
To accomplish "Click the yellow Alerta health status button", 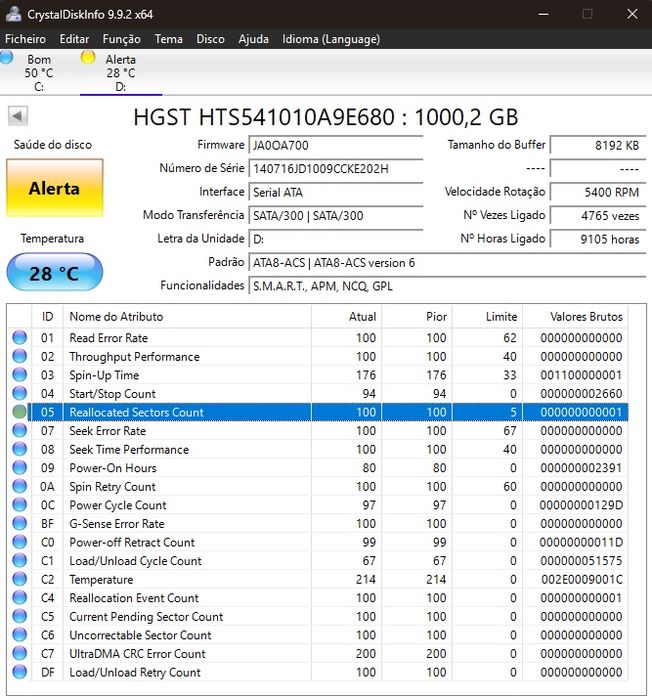I will click(54, 188).
